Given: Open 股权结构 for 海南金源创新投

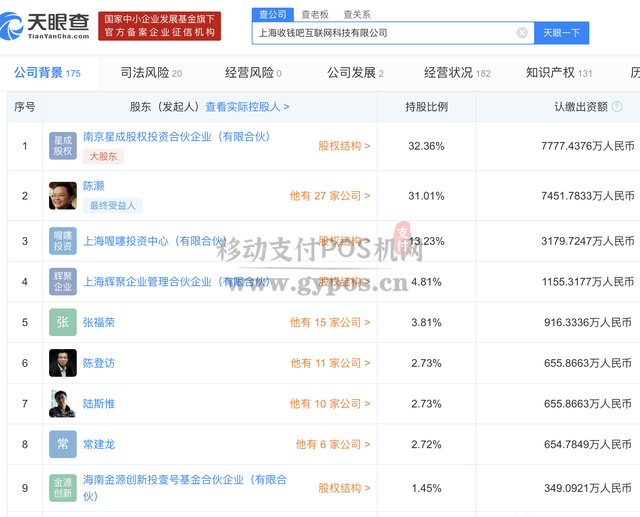Looking at the screenshot, I should [x=344, y=488].
